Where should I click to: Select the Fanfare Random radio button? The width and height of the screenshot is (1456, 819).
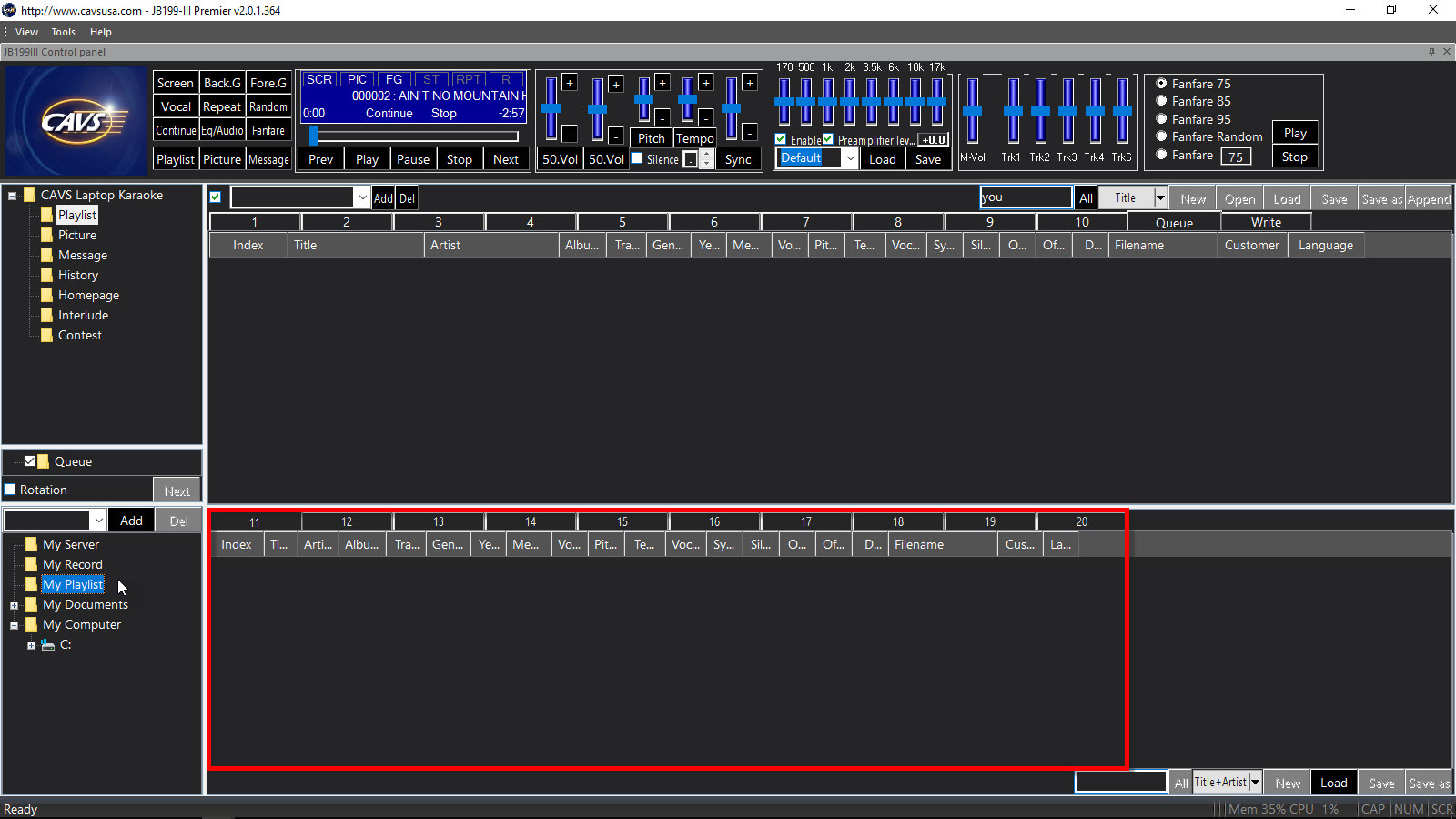coord(1161,136)
